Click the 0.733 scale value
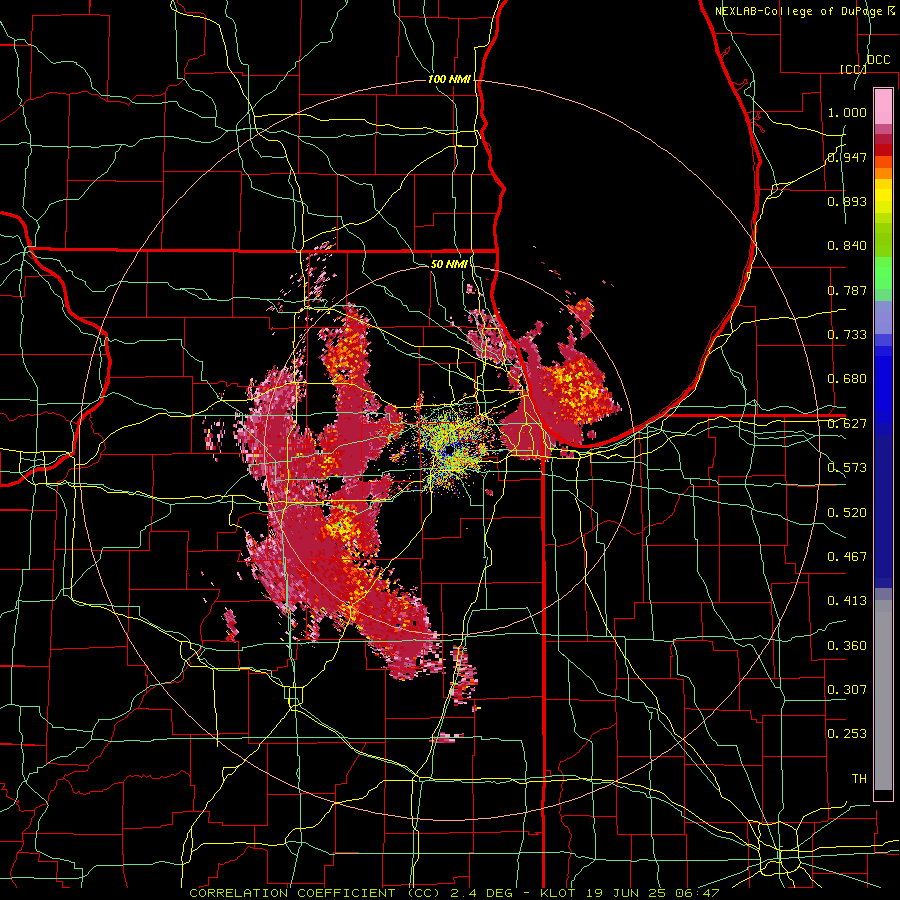Image resolution: width=900 pixels, height=900 pixels. [x=847, y=335]
